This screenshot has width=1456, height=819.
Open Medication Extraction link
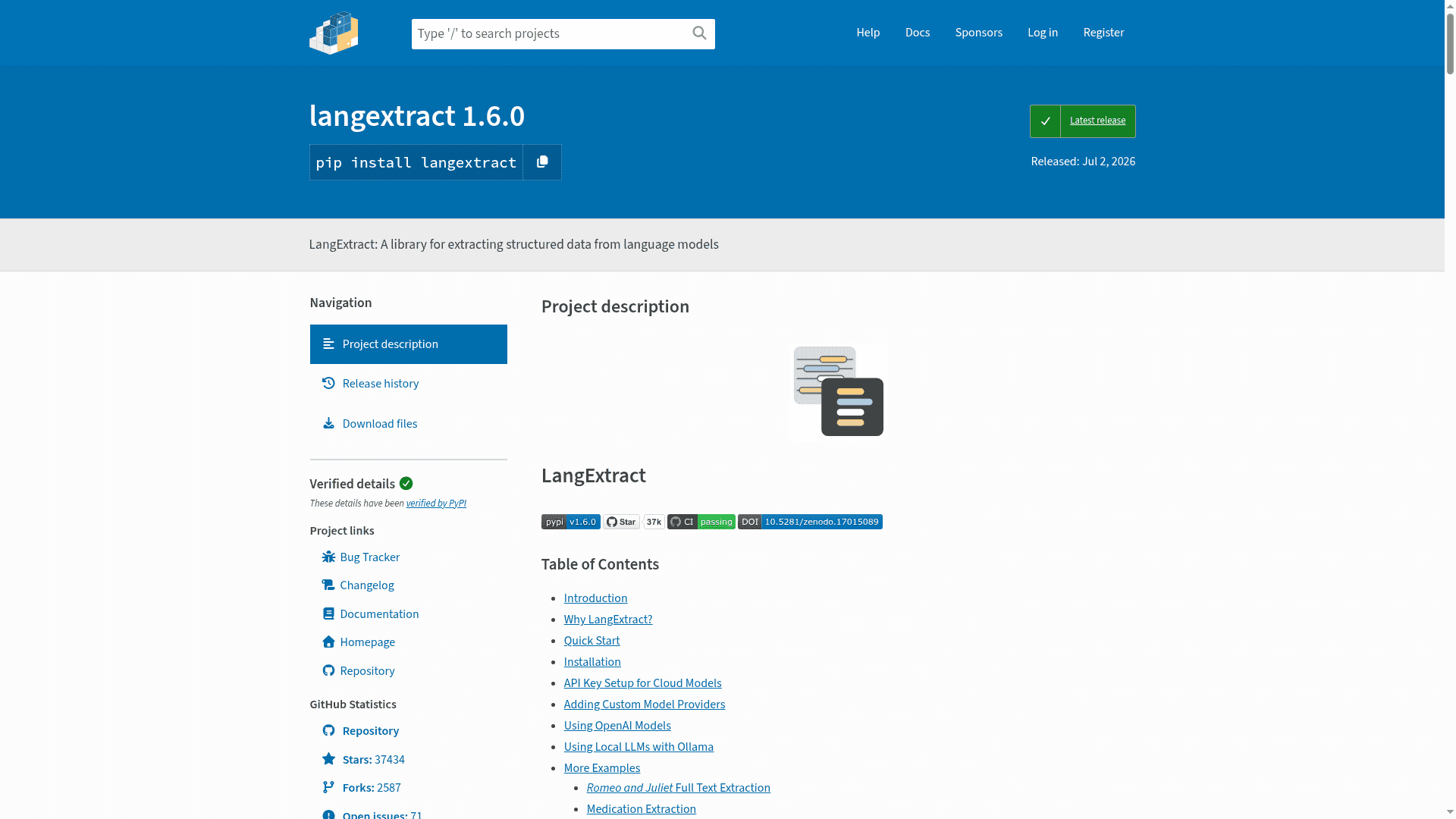click(642, 809)
